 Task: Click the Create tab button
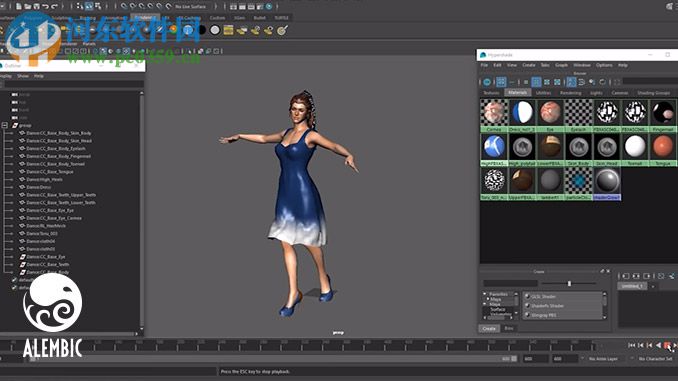[489, 329]
